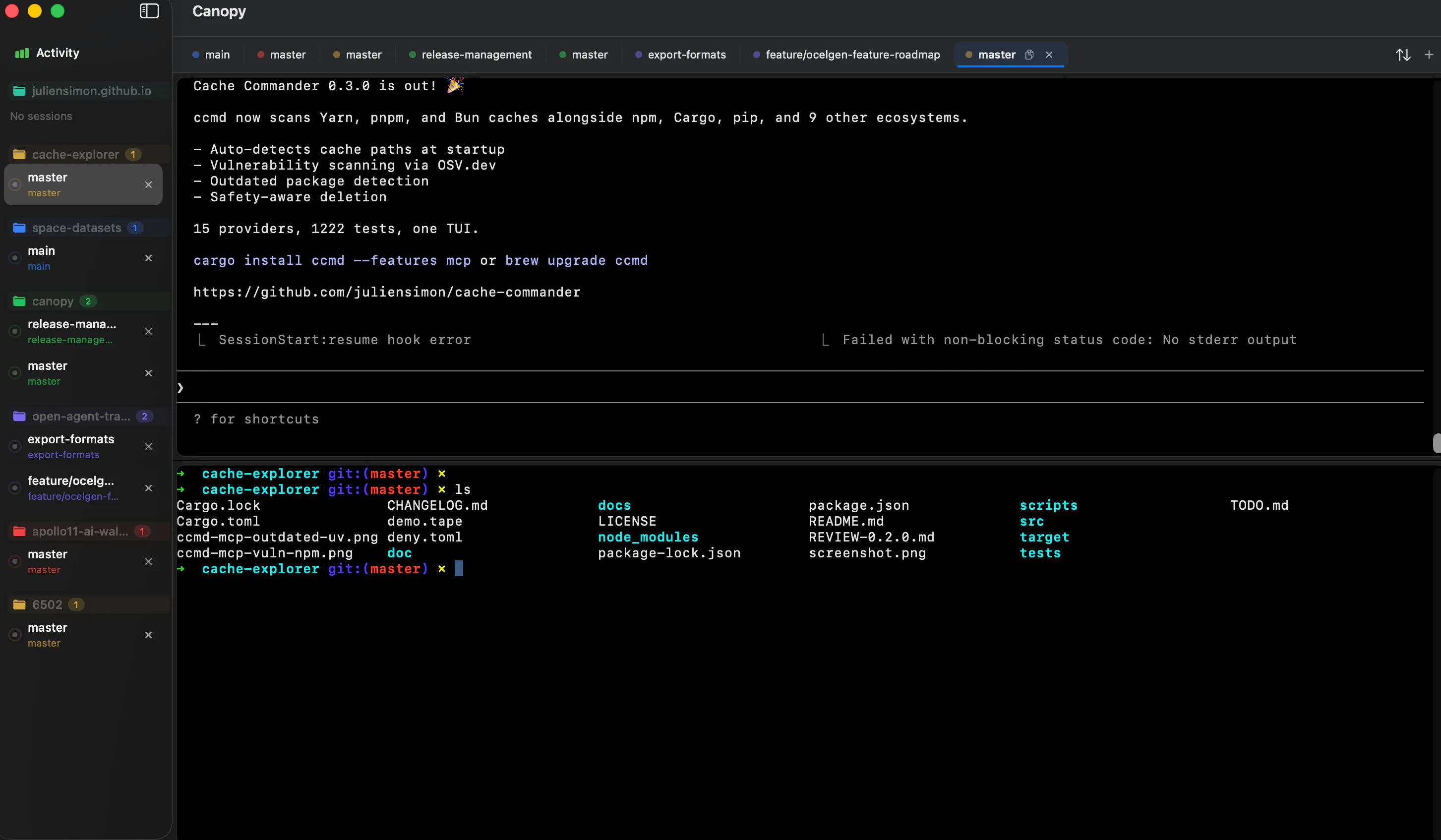
Task: Click status dot of 6502 master session
Action: coord(15,635)
